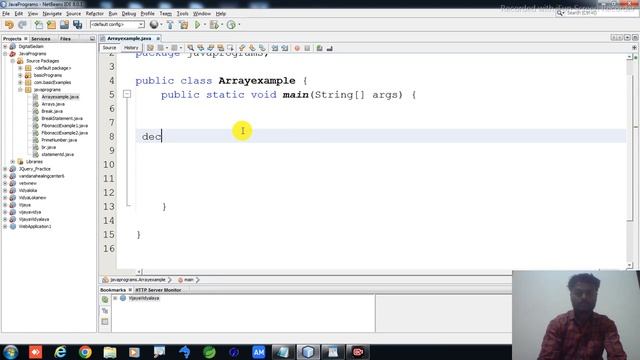Viewport: 640px width, 360px height.
Task: Toggle rectangular selection in editor toolbar
Action: coord(231,48)
